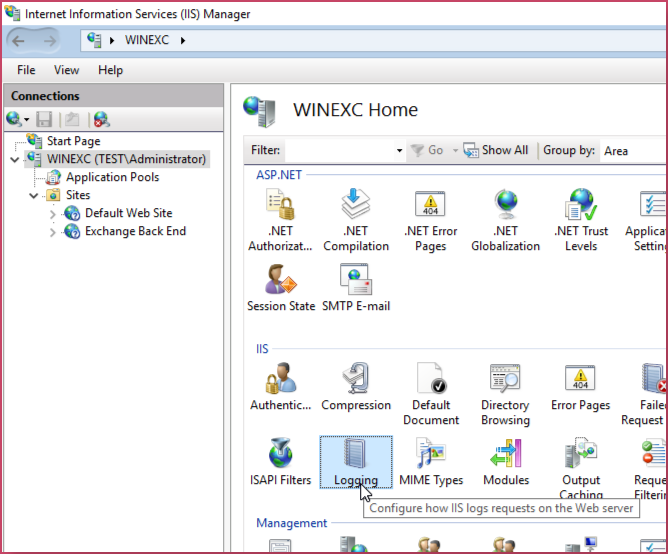Open the .NET Compilation feature
This screenshot has width=668, height=554.
(x=356, y=221)
